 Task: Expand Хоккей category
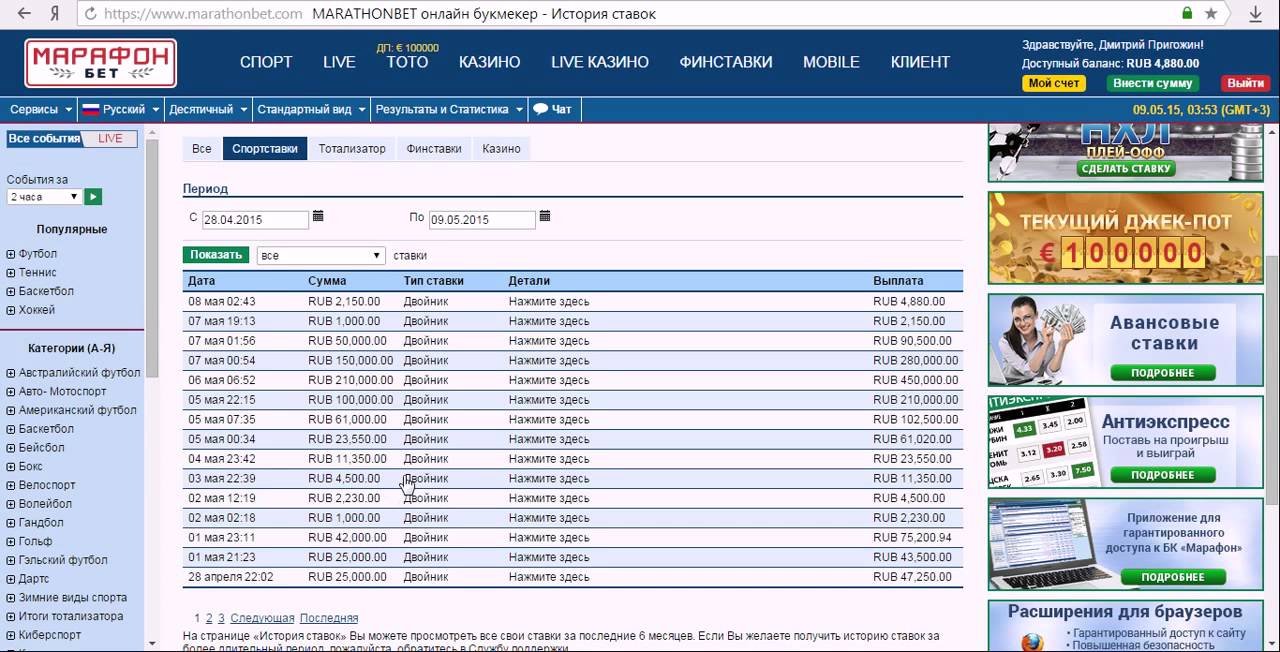[x=11, y=310]
